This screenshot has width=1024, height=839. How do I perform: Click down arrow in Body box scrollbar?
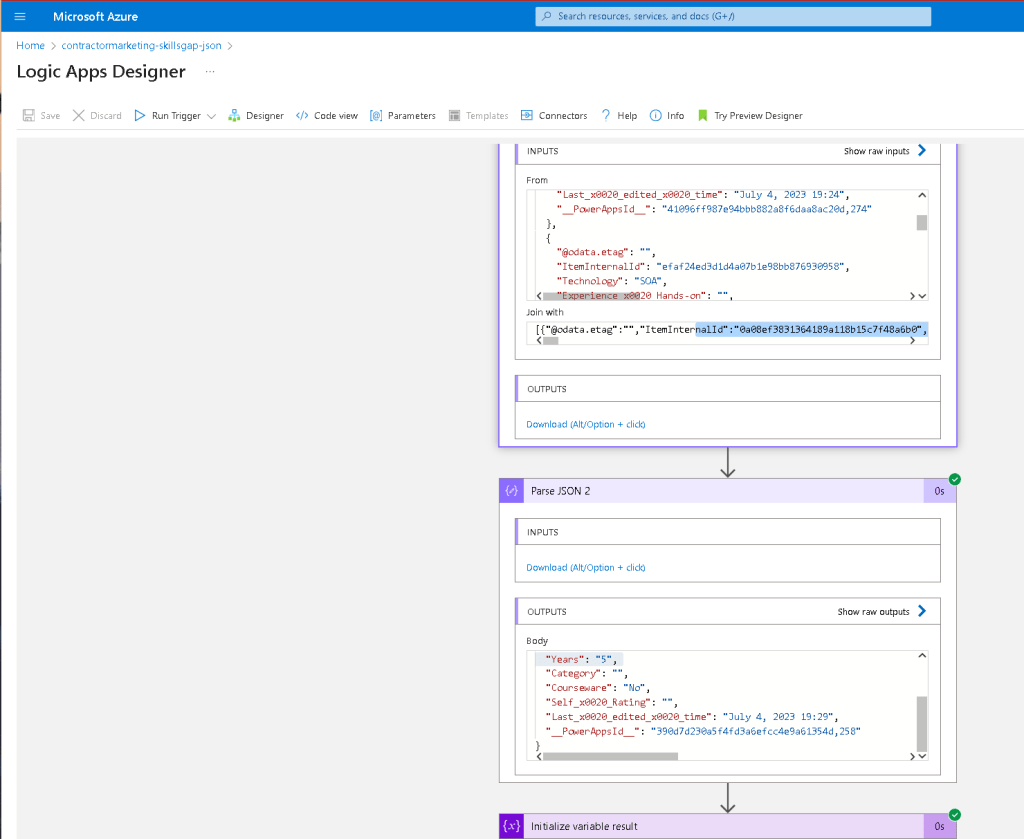[922, 756]
